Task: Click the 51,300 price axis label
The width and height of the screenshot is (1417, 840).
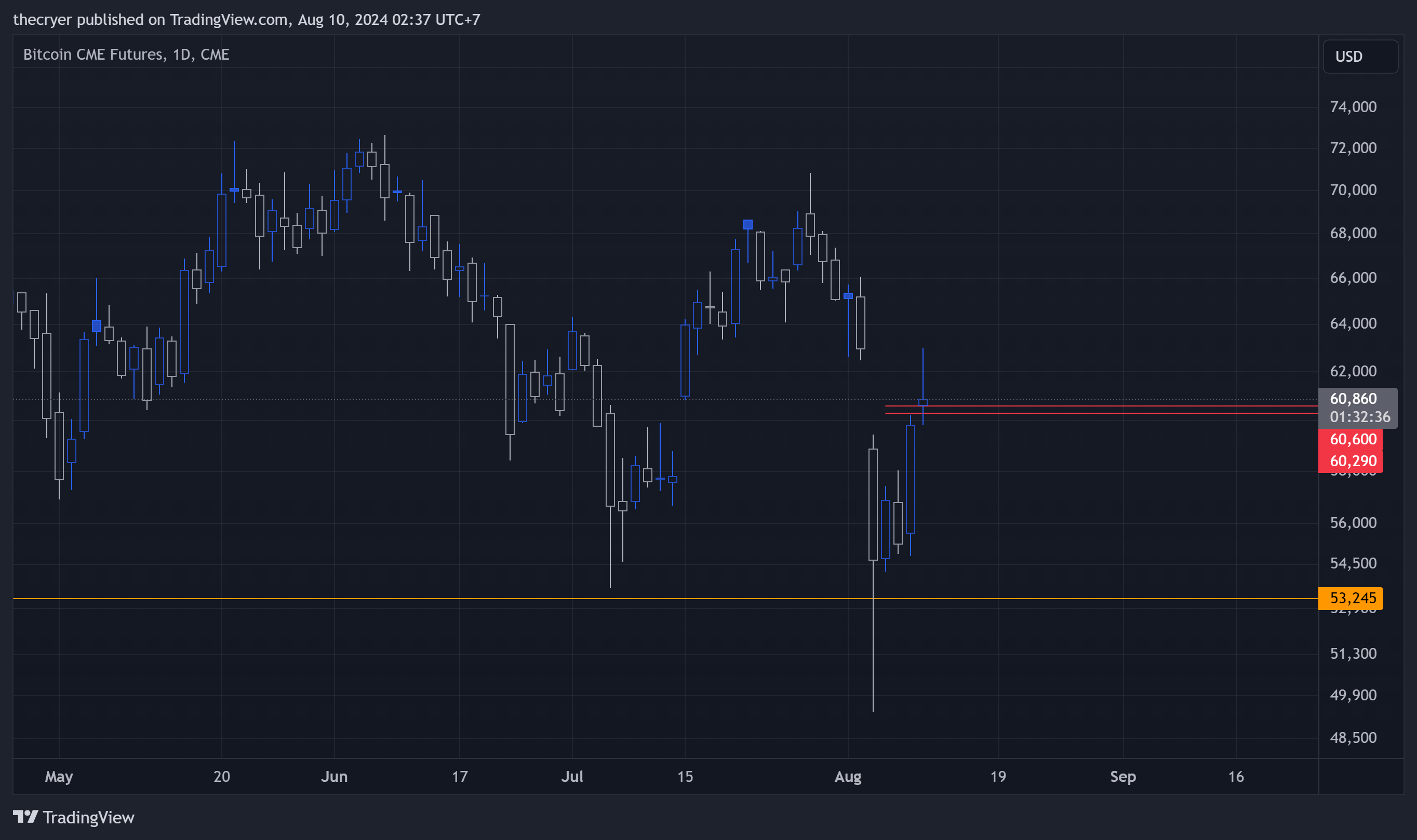Action: [x=1353, y=654]
